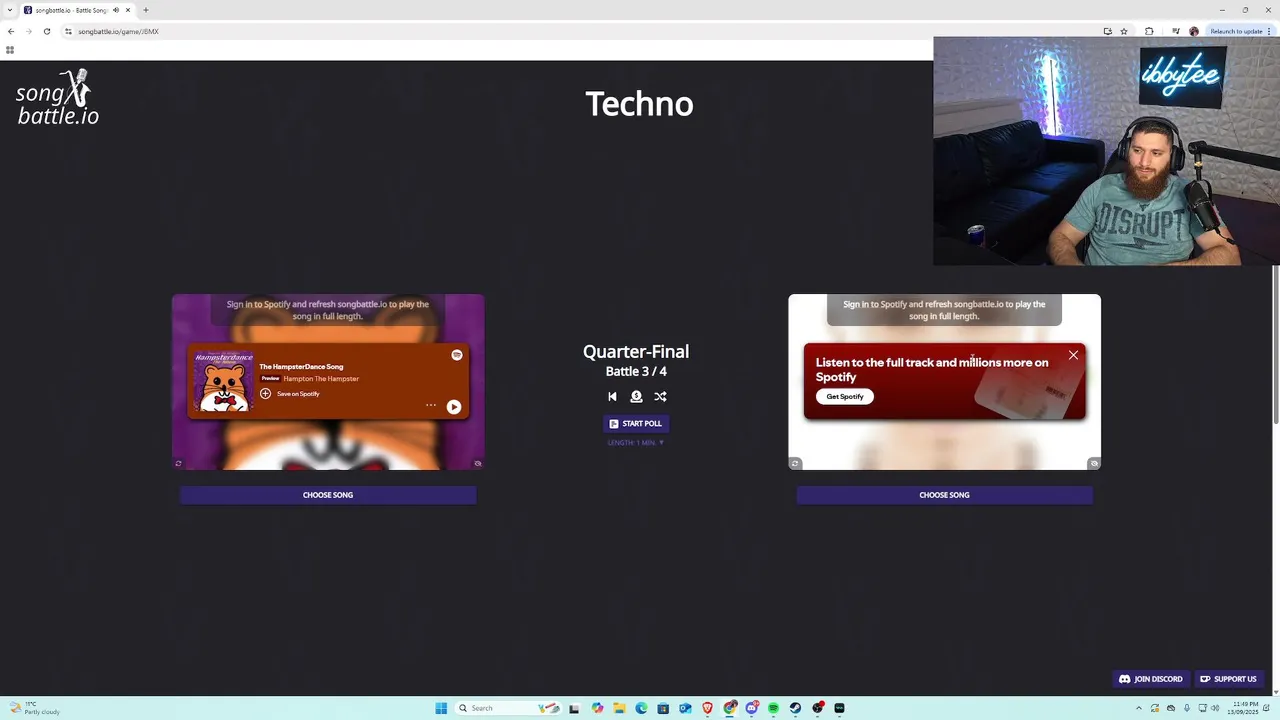
Task: Click the shuffle icon under Battle 3 / 4
Action: (x=660, y=397)
